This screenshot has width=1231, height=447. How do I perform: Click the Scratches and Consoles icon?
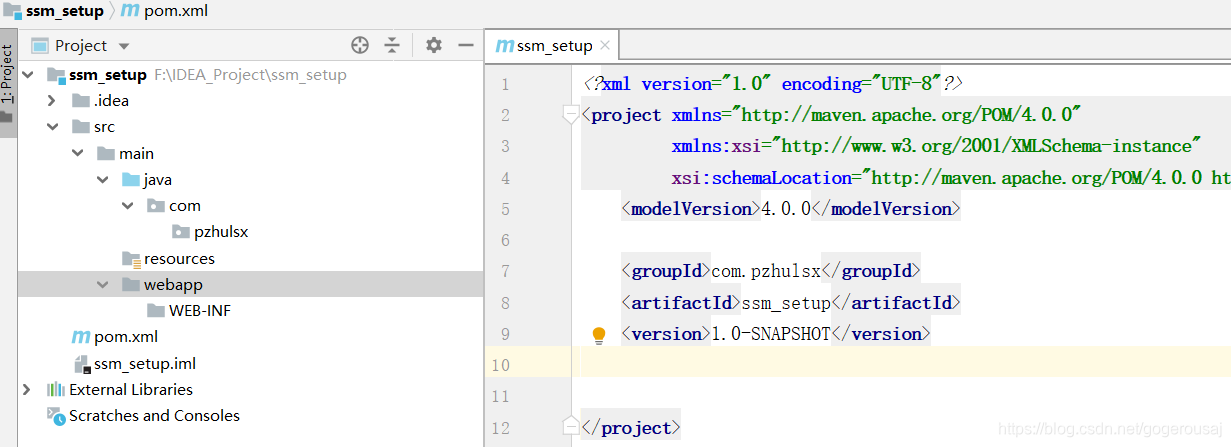click(55, 416)
